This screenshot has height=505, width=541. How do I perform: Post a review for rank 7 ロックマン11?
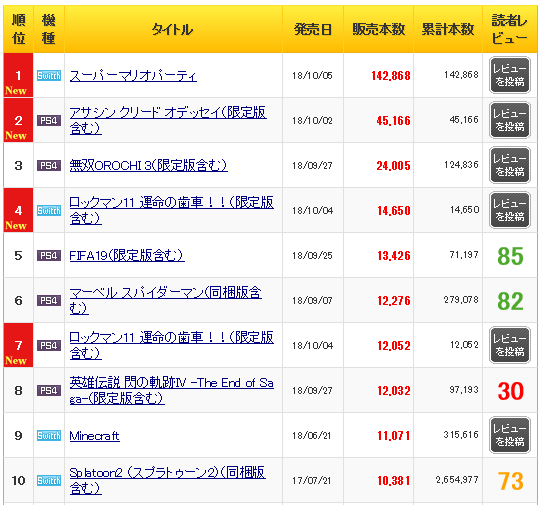coord(510,345)
